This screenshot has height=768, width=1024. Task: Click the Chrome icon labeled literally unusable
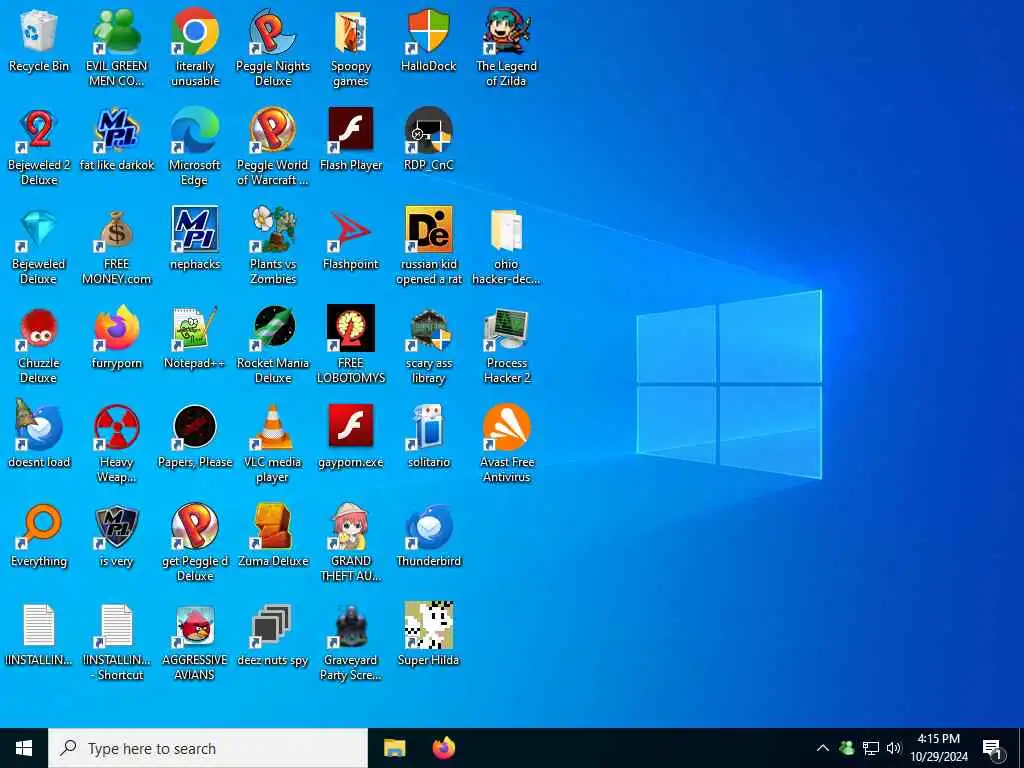tap(195, 31)
